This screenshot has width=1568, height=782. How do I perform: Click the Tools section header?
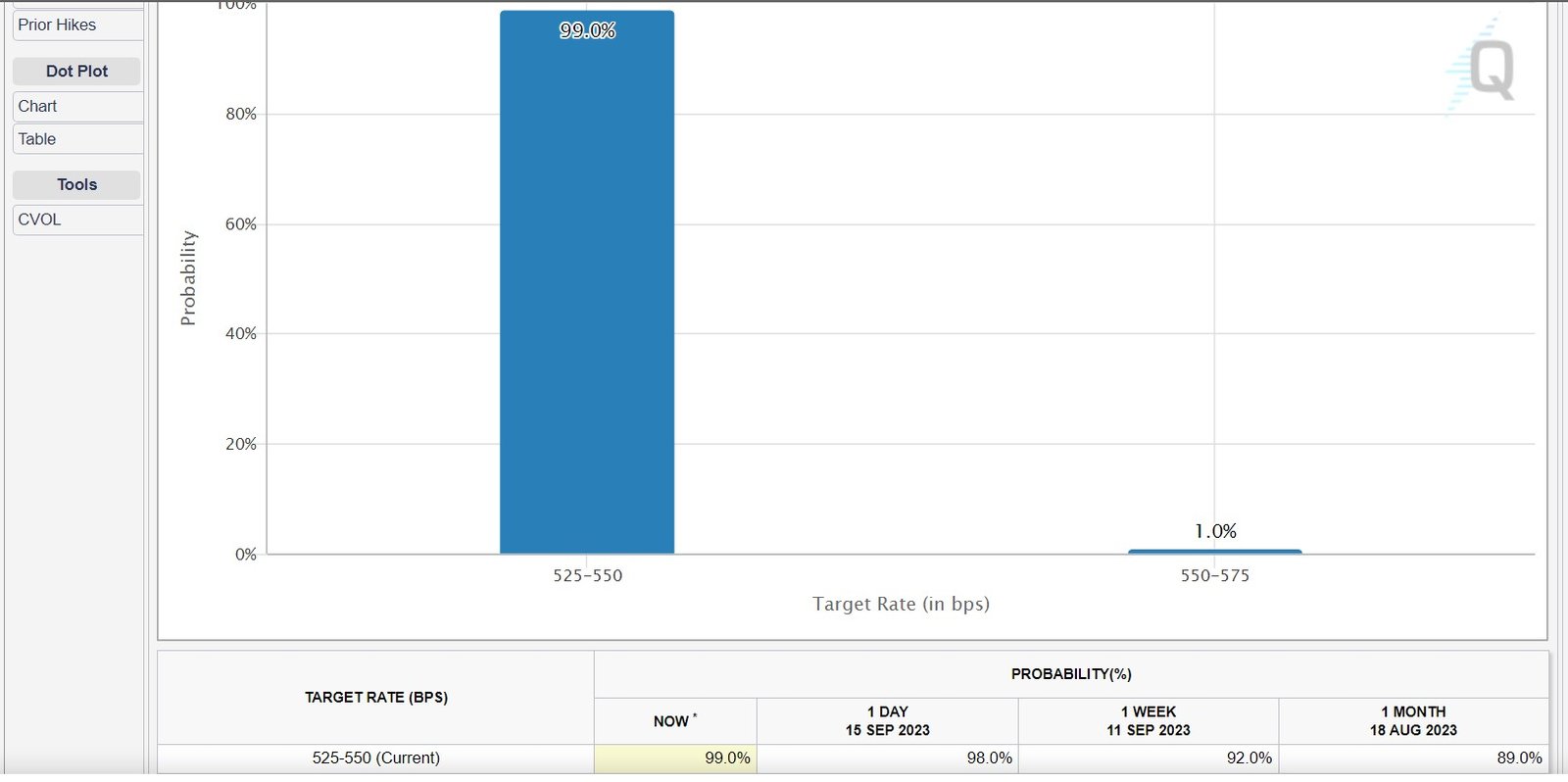[x=76, y=184]
